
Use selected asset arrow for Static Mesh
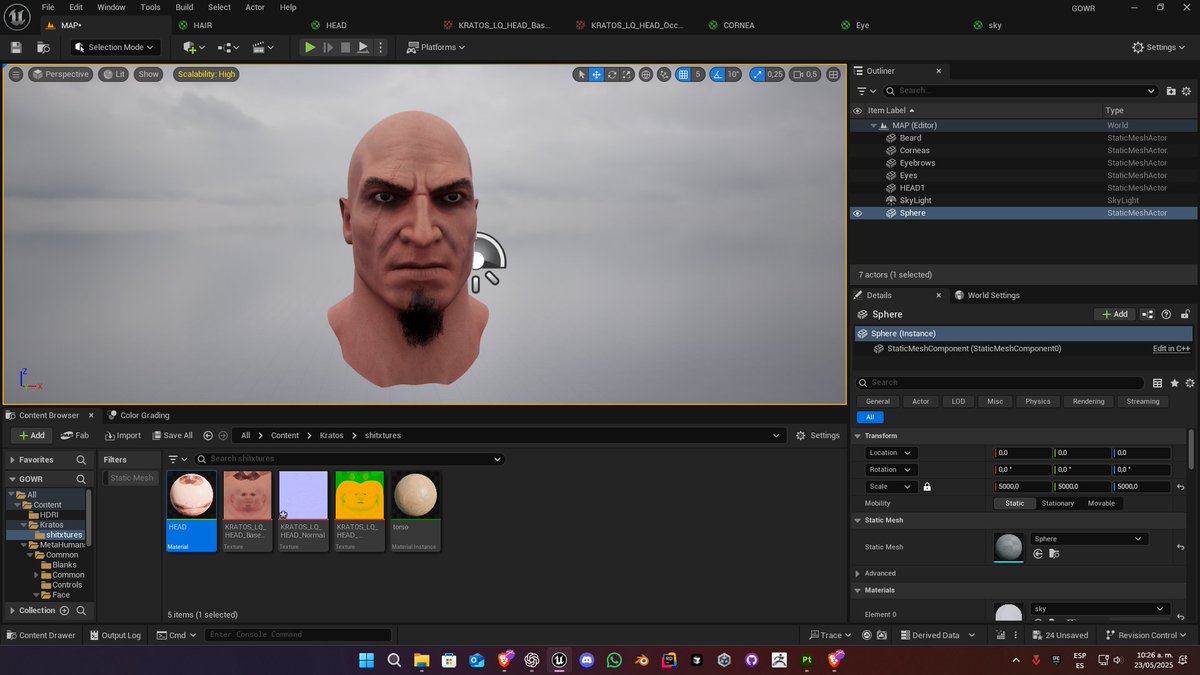(x=1038, y=553)
